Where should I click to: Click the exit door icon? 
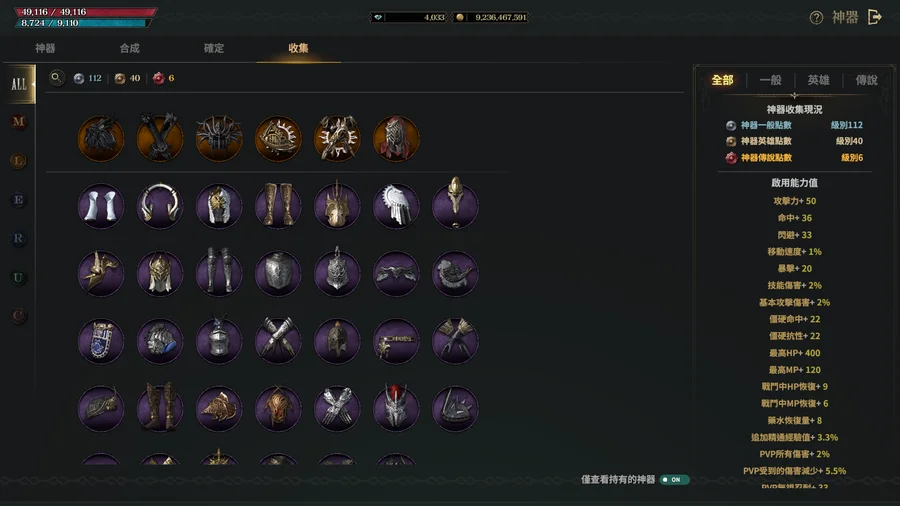click(x=874, y=17)
